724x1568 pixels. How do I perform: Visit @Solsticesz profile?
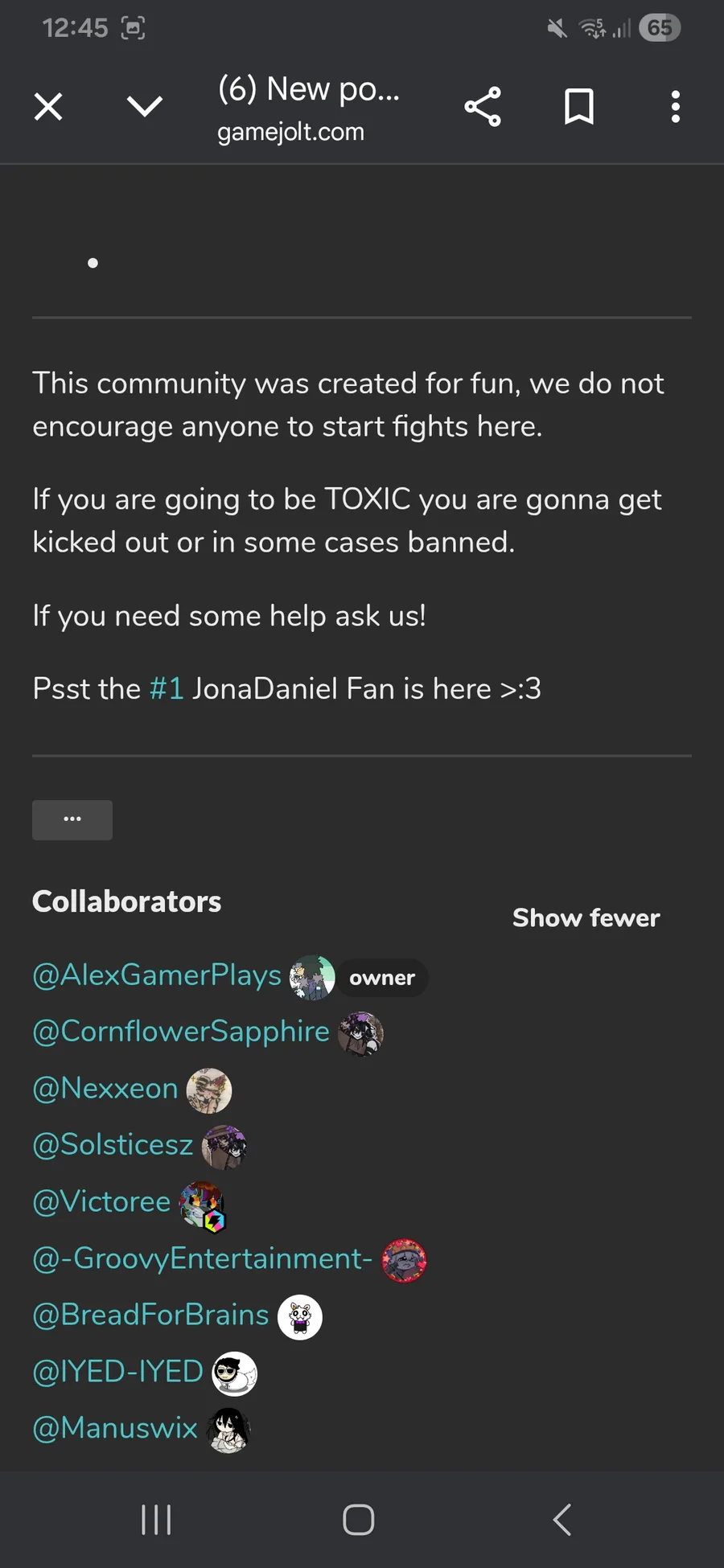tap(113, 1145)
